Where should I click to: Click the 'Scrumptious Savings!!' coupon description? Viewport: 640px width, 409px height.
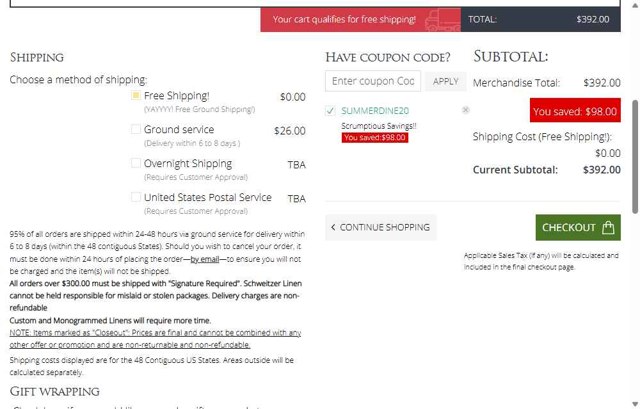(x=379, y=126)
